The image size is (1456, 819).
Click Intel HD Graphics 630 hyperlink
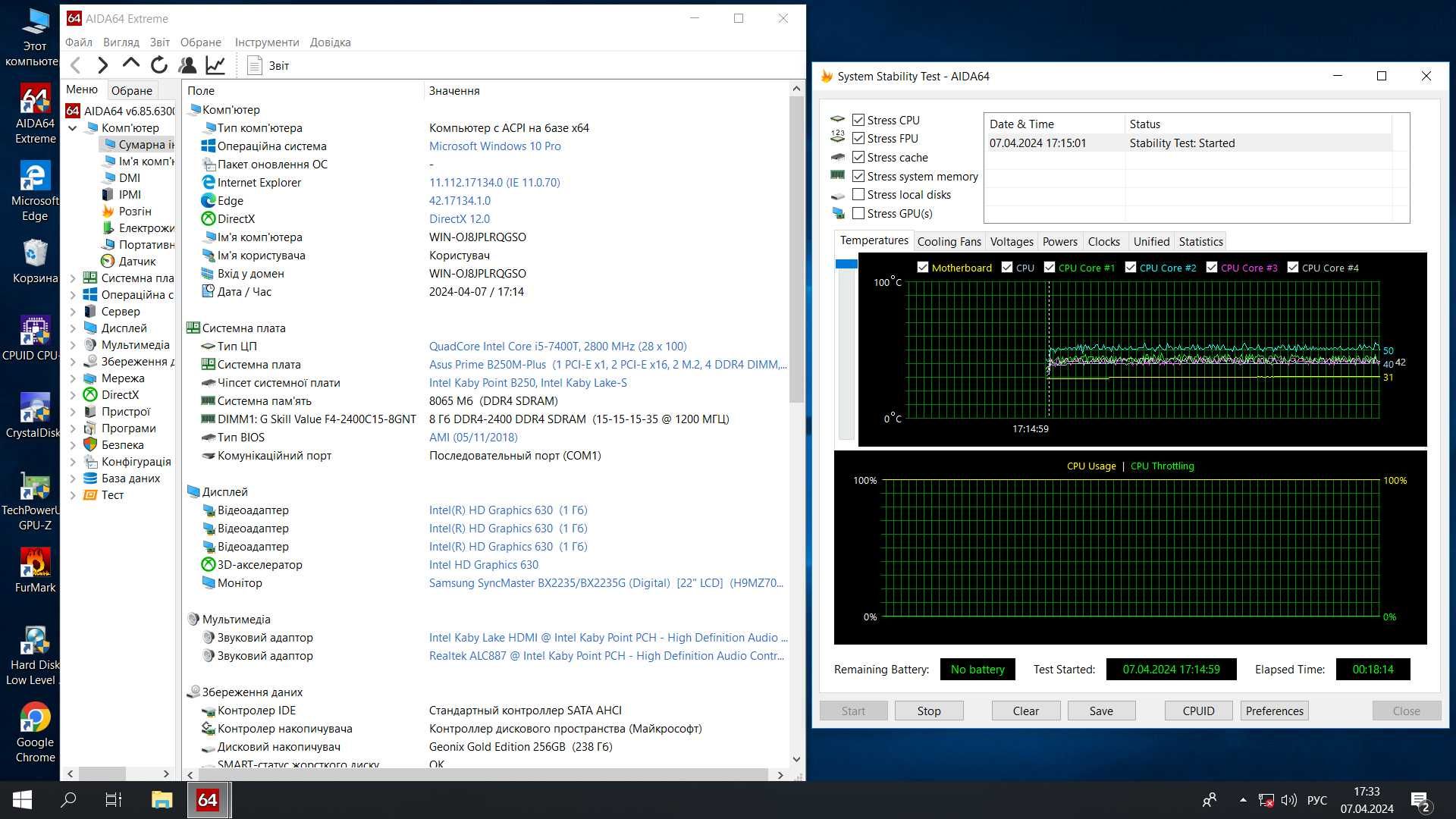click(x=484, y=564)
